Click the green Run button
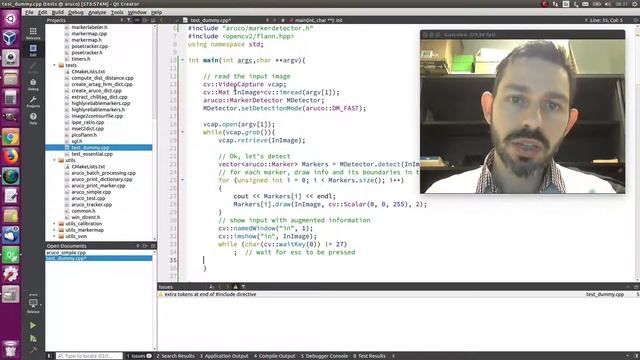 [x=33, y=325]
